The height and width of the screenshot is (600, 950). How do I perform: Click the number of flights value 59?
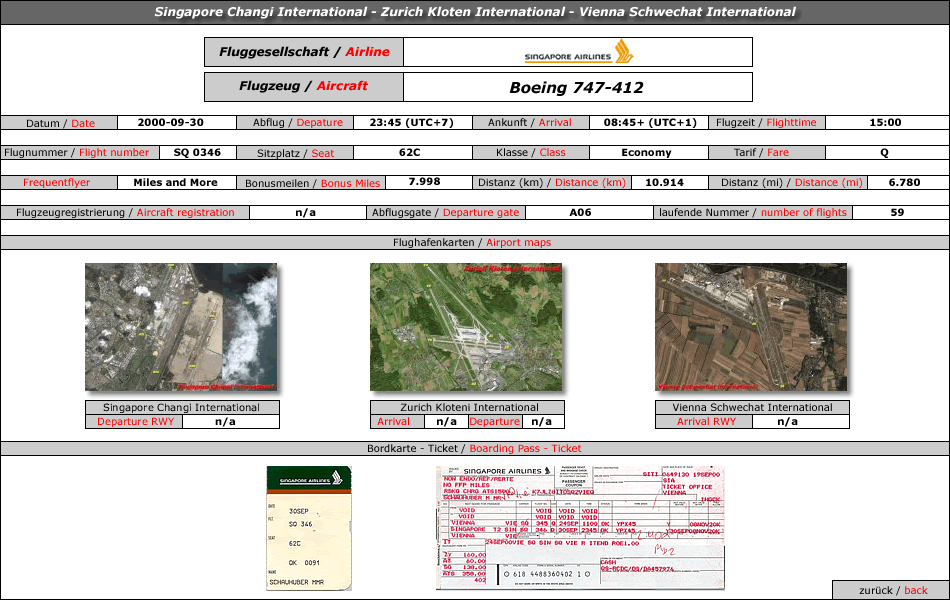click(x=897, y=213)
